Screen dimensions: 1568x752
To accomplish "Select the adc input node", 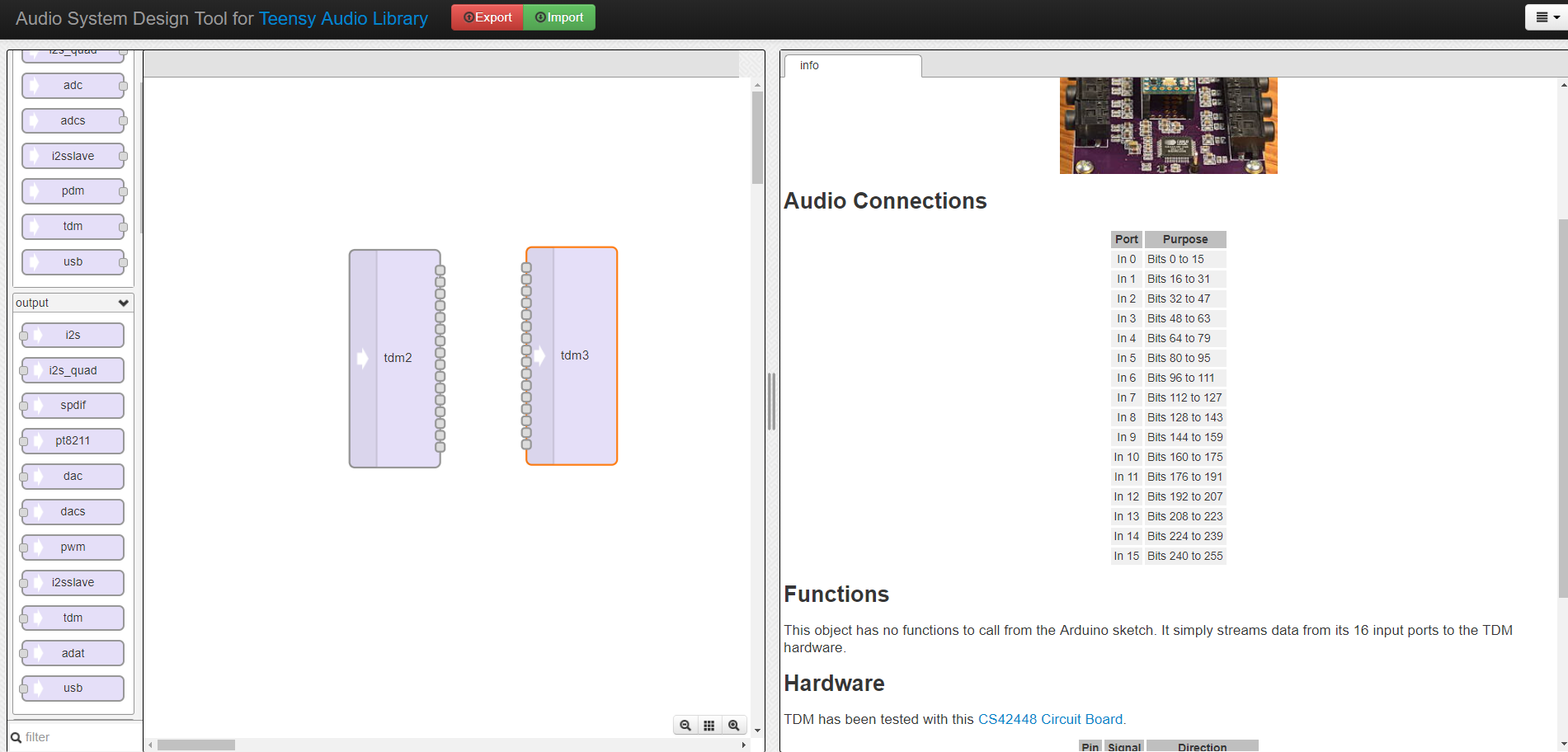I will point(73,86).
